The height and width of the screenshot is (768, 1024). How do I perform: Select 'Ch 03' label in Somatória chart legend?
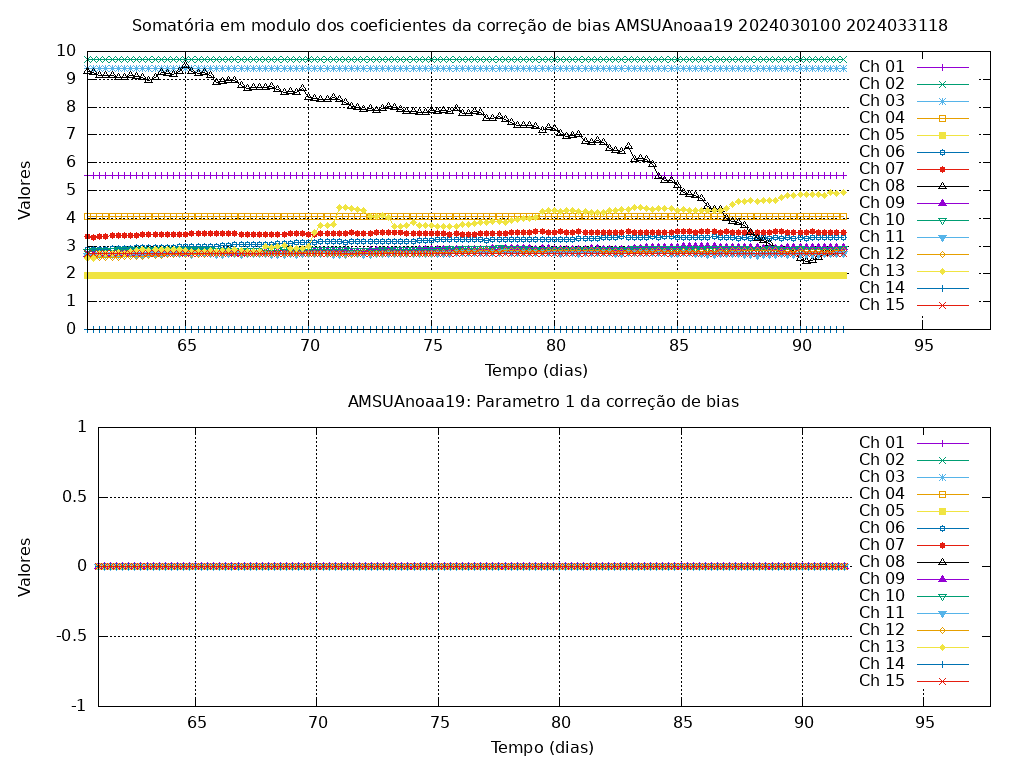point(882,101)
